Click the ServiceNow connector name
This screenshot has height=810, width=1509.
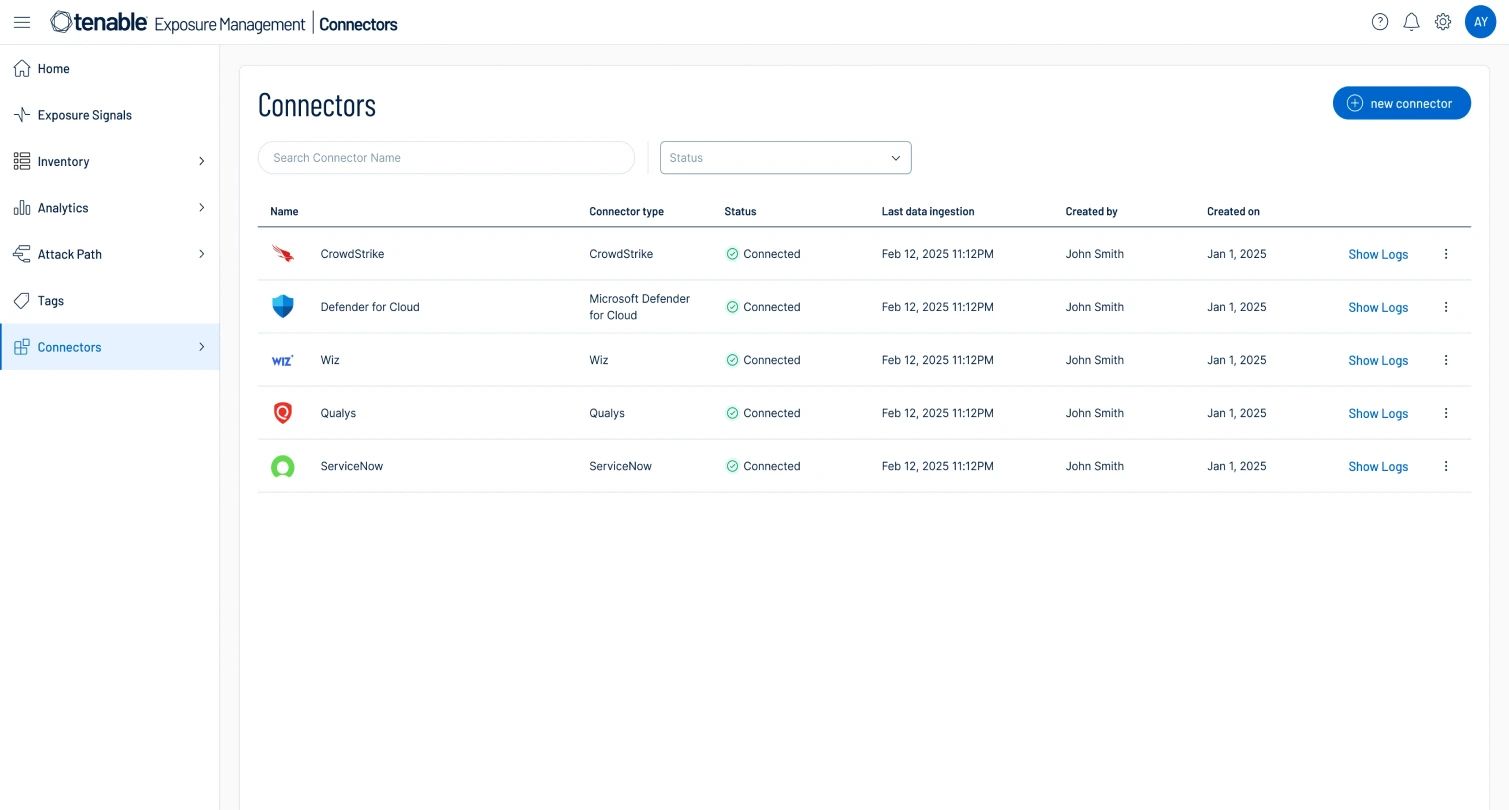coord(351,466)
